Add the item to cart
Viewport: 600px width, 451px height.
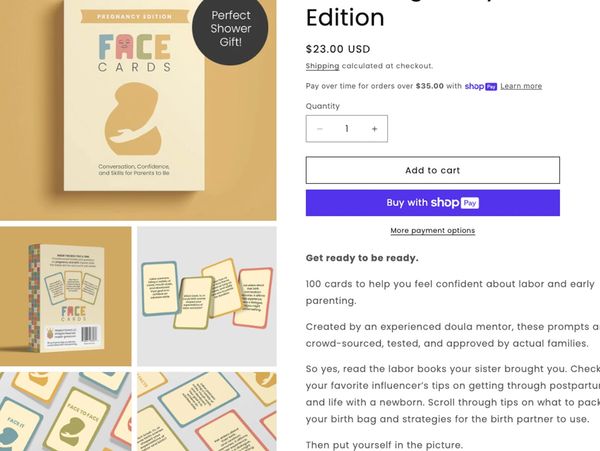point(432,170)
